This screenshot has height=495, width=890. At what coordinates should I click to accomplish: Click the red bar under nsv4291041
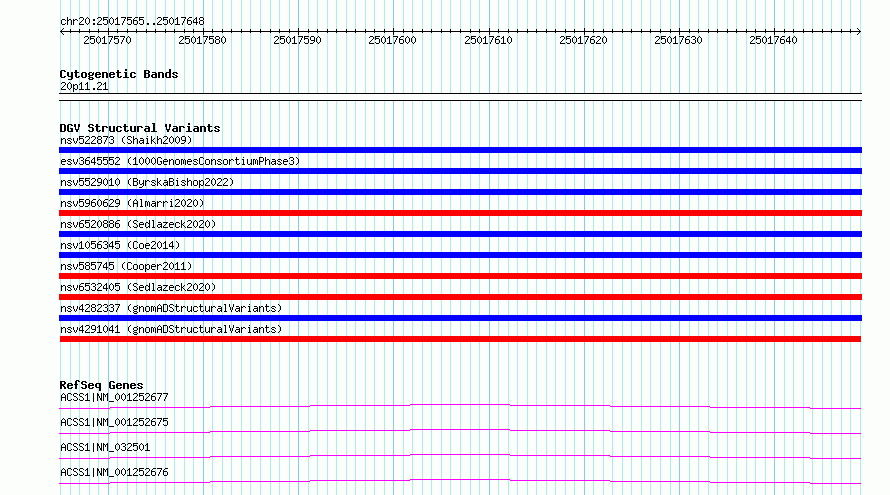(460, 339)
